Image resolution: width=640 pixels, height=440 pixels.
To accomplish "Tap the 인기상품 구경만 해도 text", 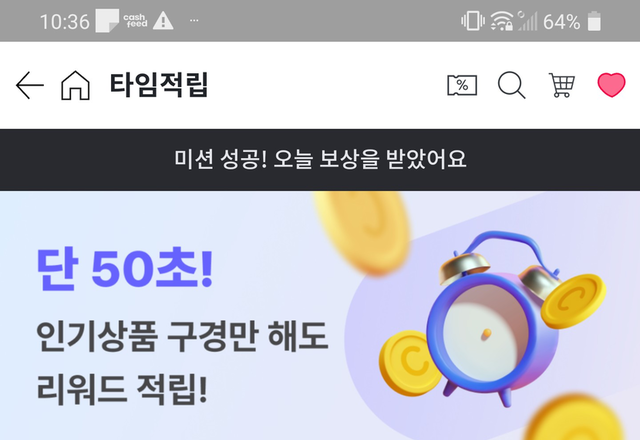I will (x=182, y=337).
